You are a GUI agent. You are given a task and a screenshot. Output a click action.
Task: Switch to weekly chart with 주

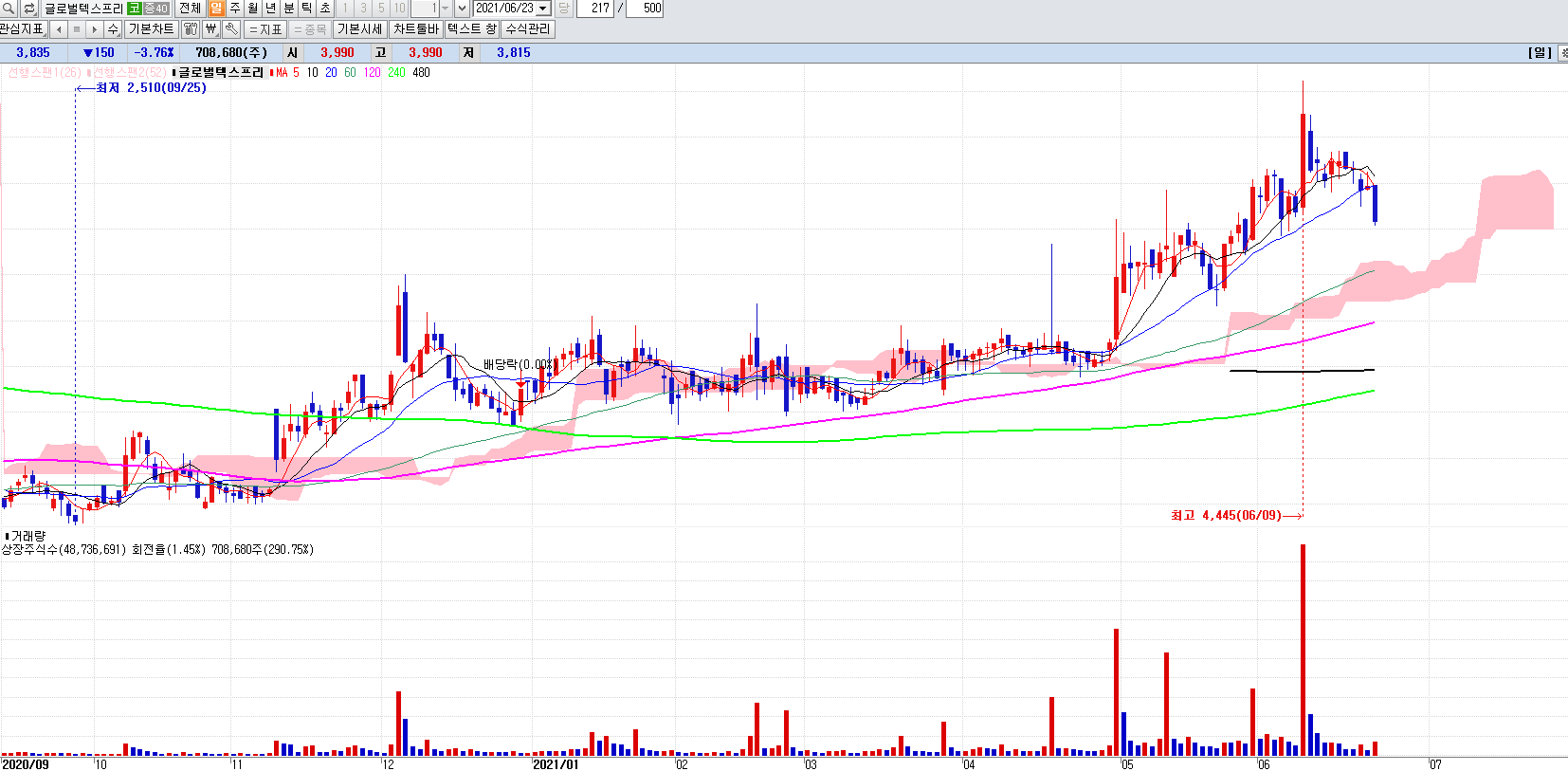(235, 9)
